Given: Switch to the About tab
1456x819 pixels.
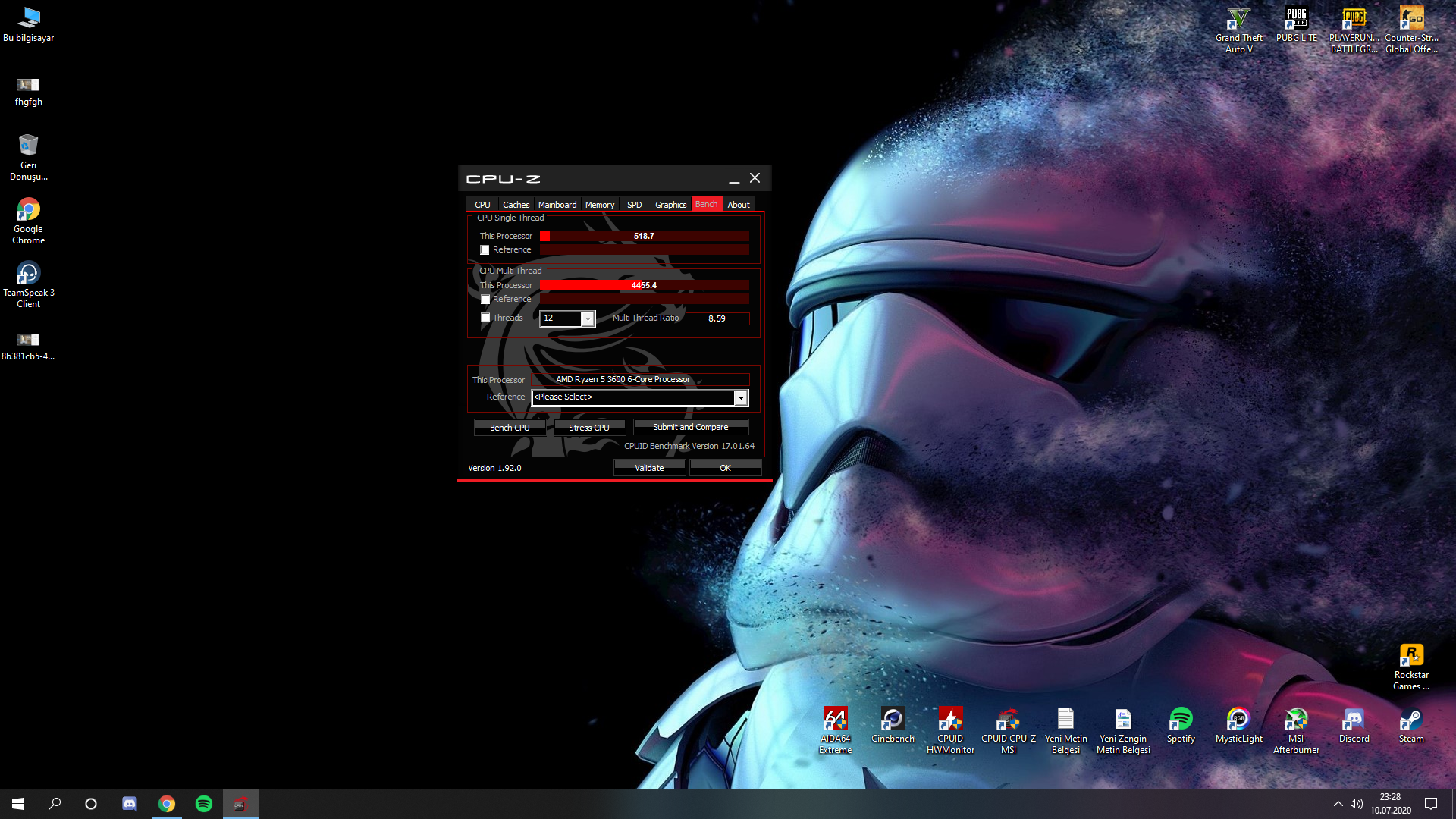Looking at the screenshot, I should [x=739, y=205].
